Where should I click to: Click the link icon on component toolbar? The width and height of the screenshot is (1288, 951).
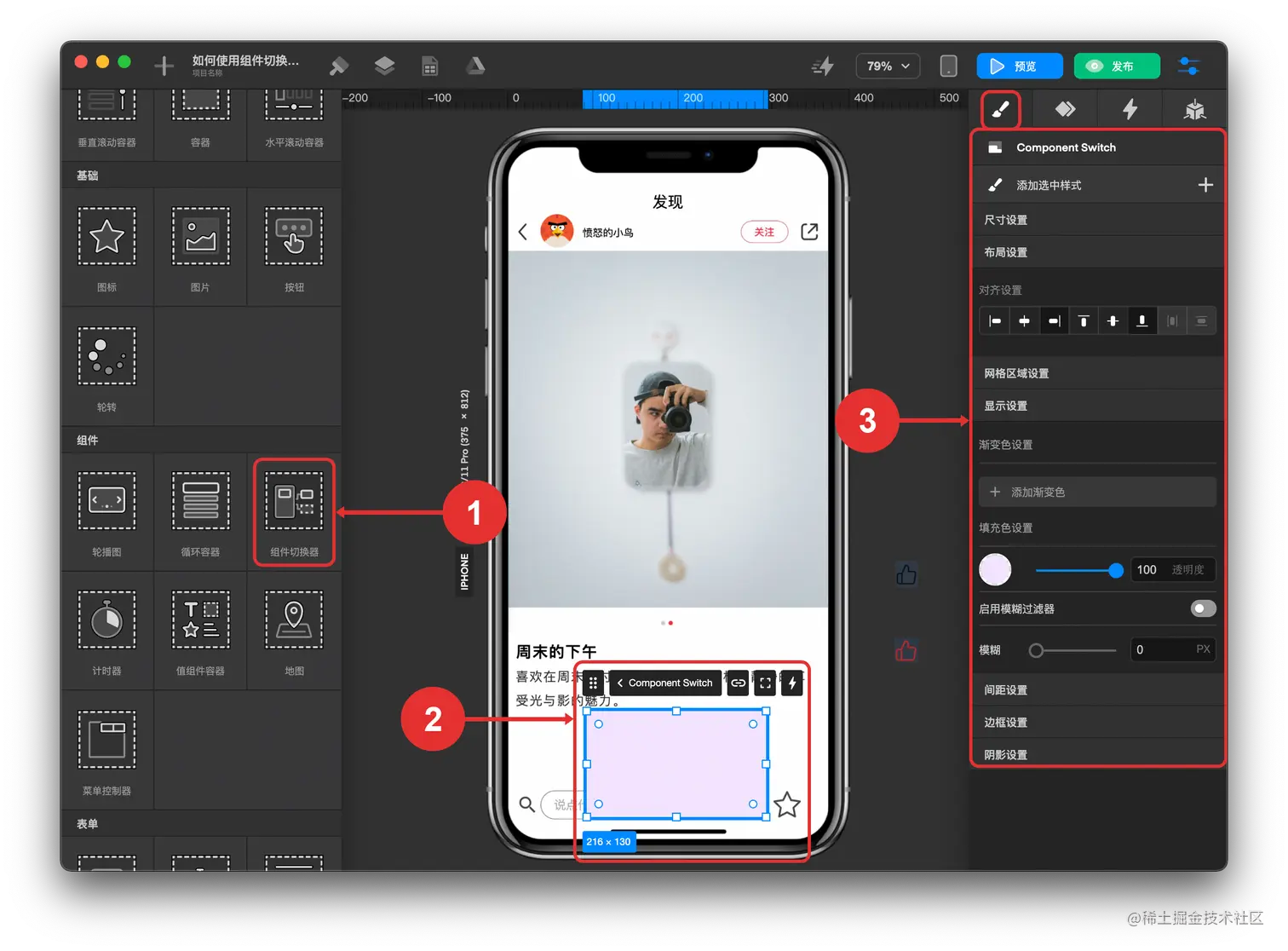pyautogui.click(x=739, y=683)
